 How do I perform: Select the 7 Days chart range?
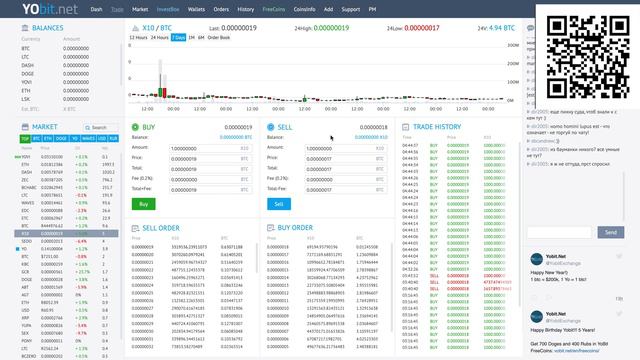178,38
